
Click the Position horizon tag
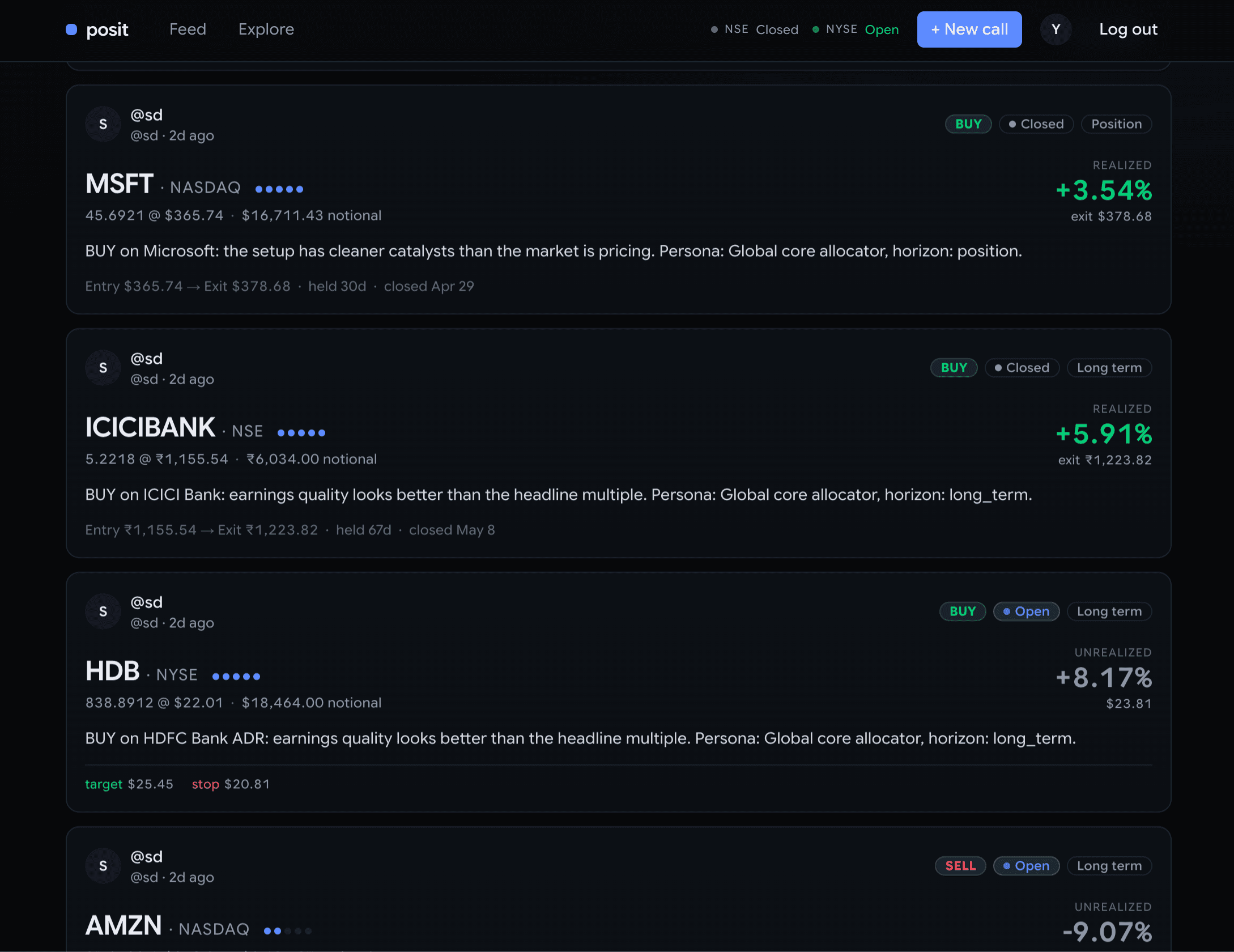click(x=1116, y=124)
